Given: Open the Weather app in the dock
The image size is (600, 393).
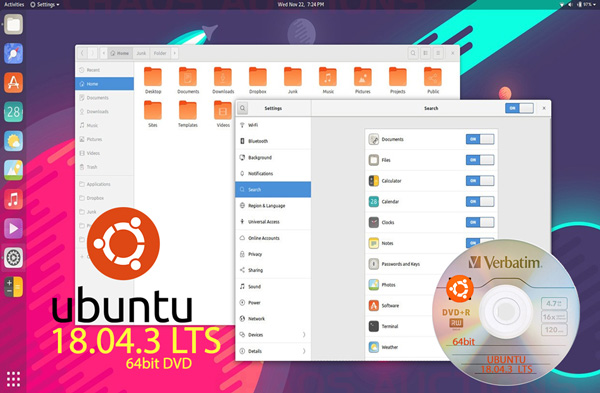Looking at the screenshot, I should (13, 141).
